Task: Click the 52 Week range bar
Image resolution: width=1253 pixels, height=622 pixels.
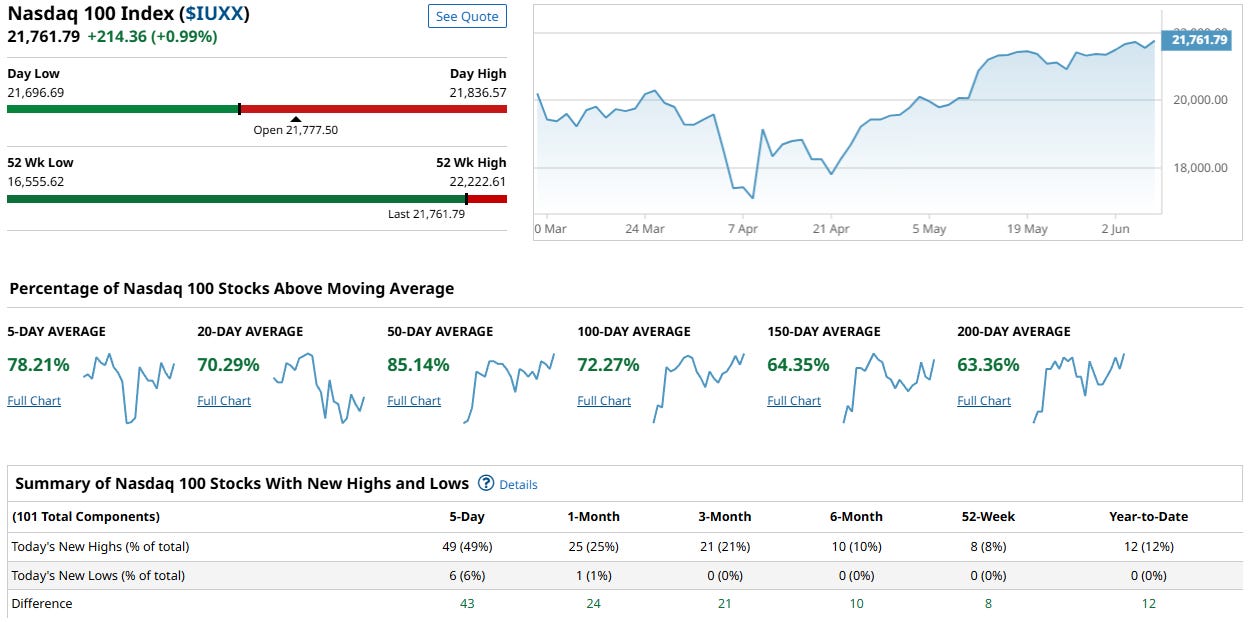Action: [257, 199]
